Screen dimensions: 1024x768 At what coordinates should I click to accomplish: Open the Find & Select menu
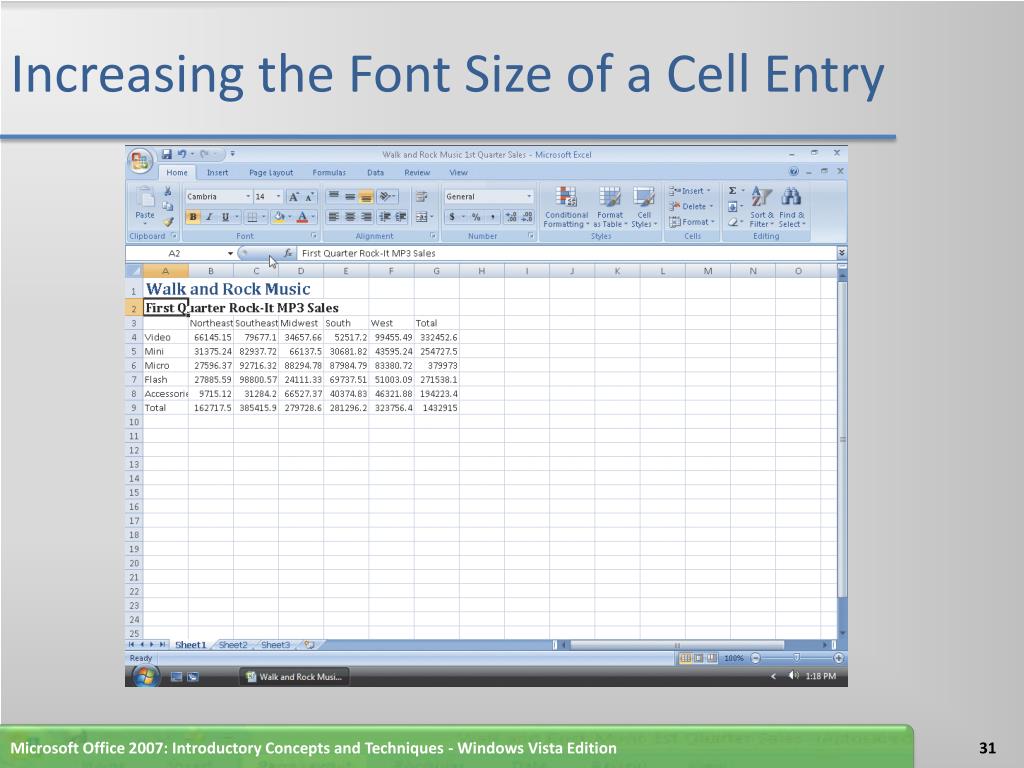coord(792,208)
